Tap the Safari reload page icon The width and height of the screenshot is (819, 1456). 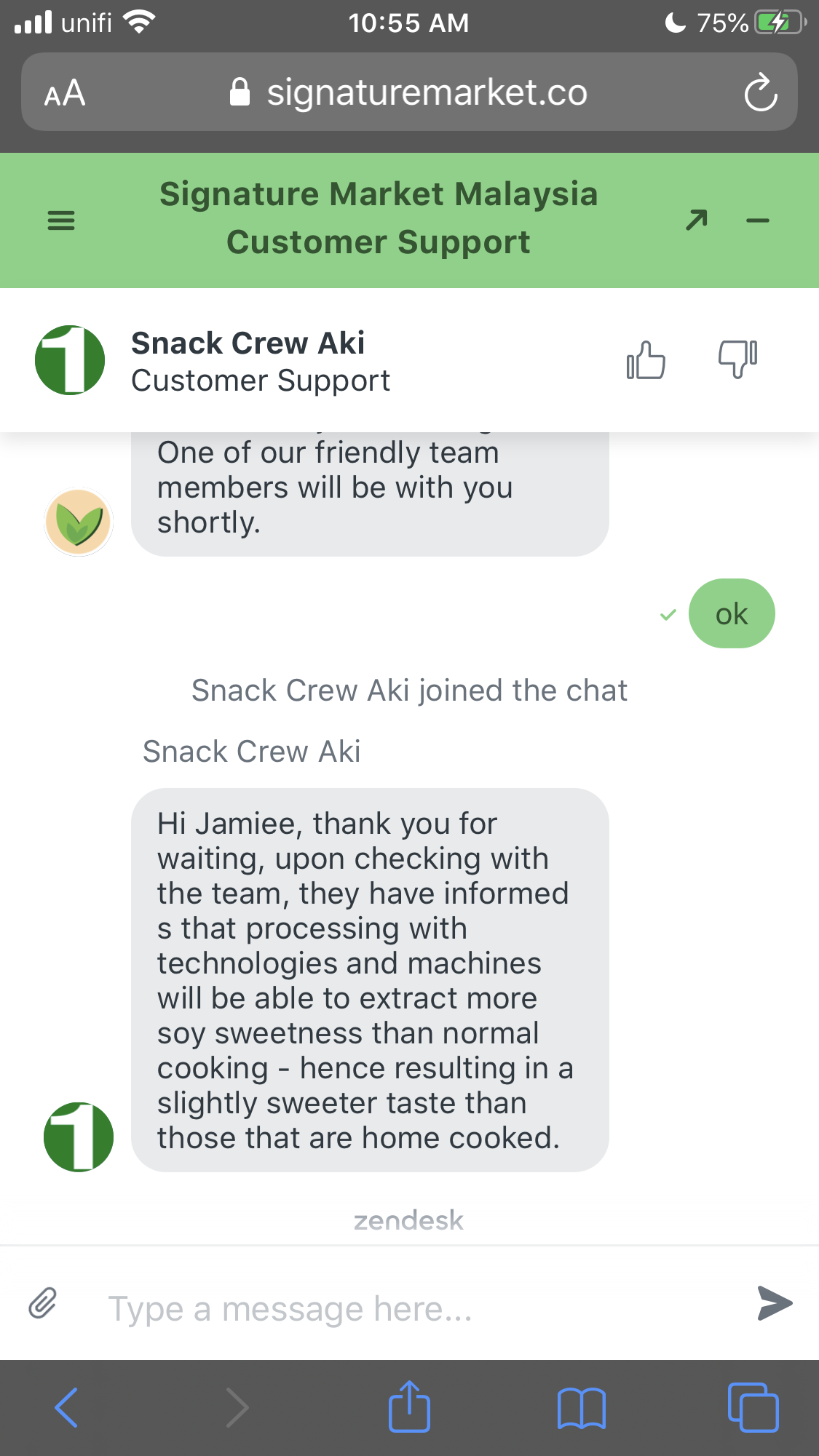(x=761, y=92)
